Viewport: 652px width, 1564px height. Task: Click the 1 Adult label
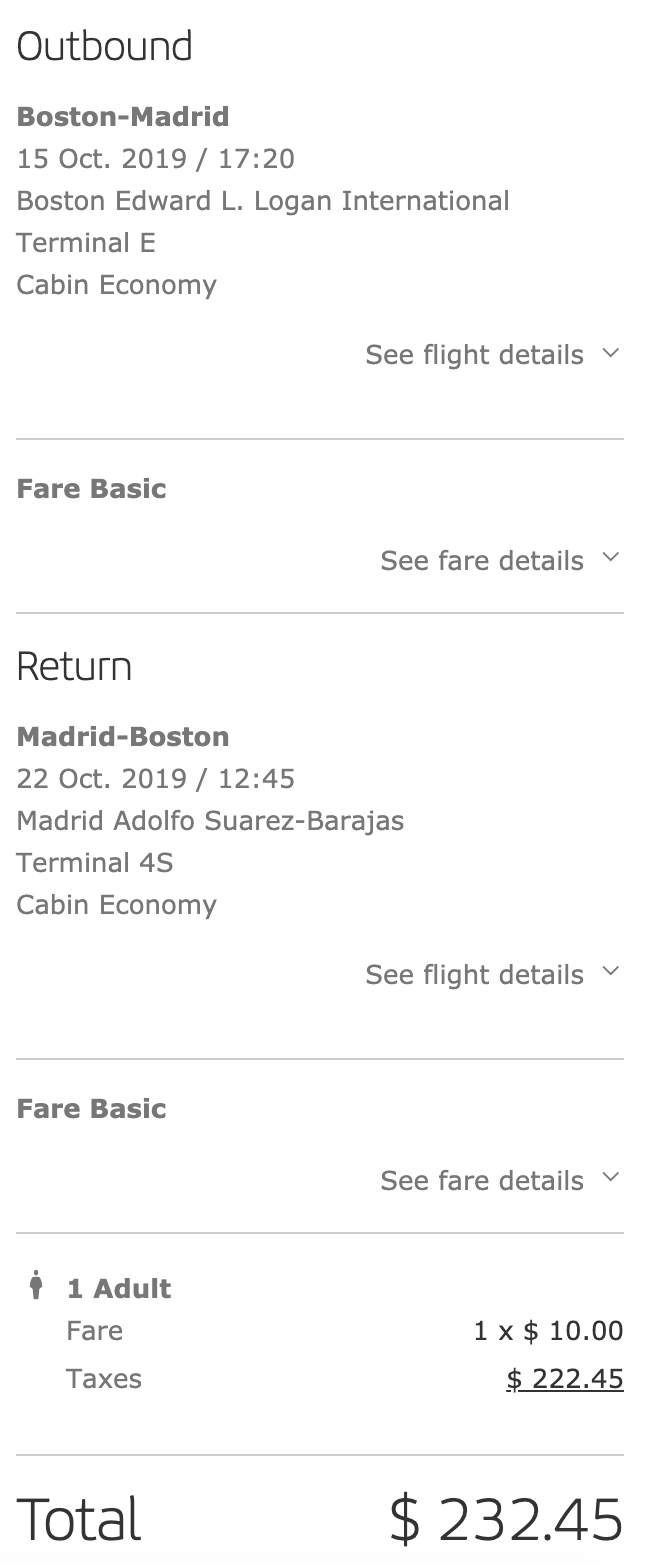tap(119, 1289)
